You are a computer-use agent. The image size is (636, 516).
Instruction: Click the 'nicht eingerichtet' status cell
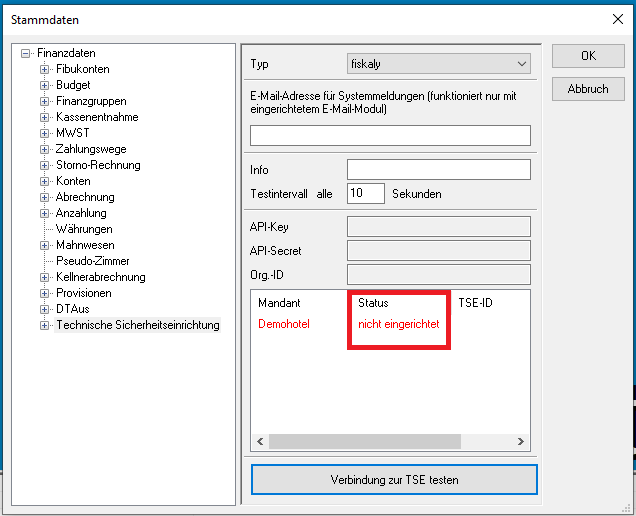pos(399,324)
